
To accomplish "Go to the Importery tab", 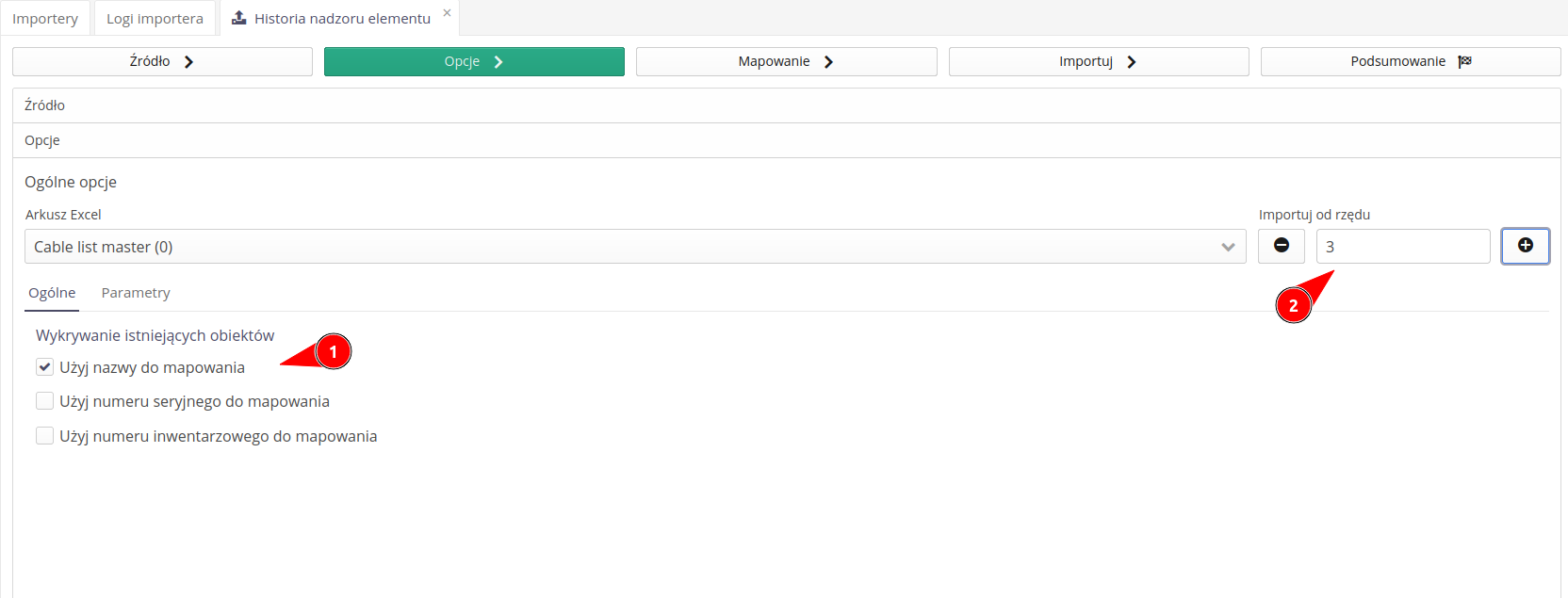I will coord(45,19).
